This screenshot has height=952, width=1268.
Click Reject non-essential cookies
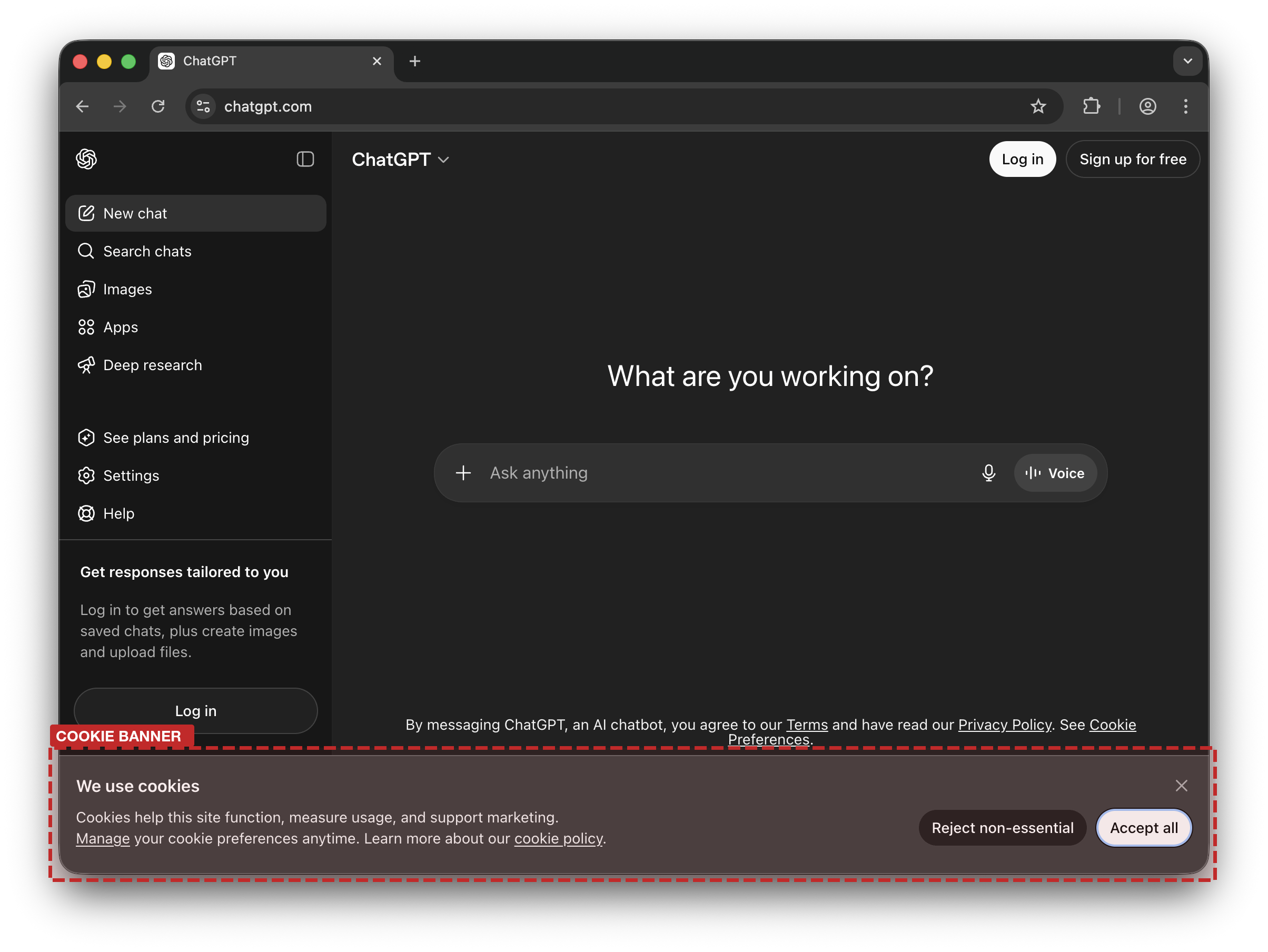point(1003,828)
